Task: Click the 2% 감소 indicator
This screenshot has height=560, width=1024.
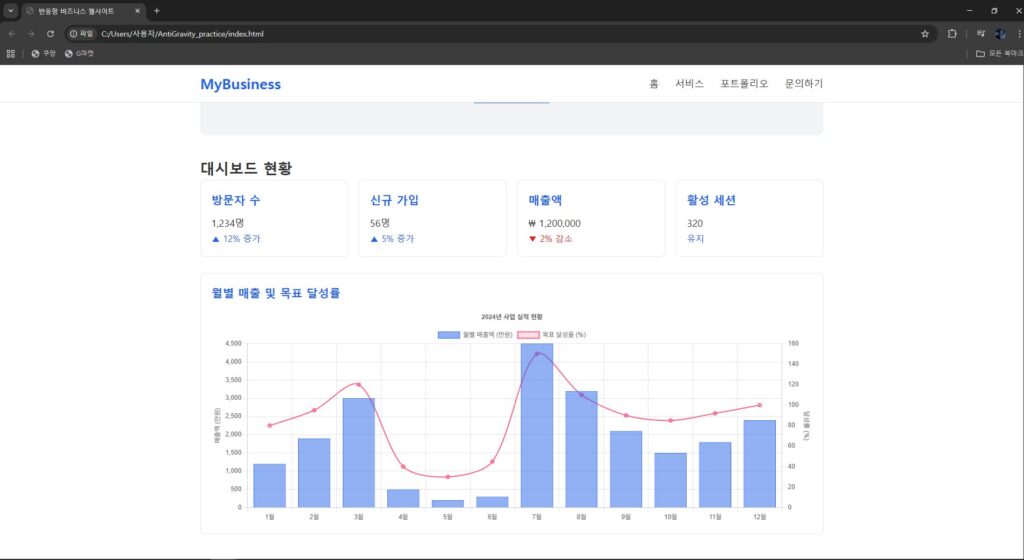Action: [x=551, y=239]
